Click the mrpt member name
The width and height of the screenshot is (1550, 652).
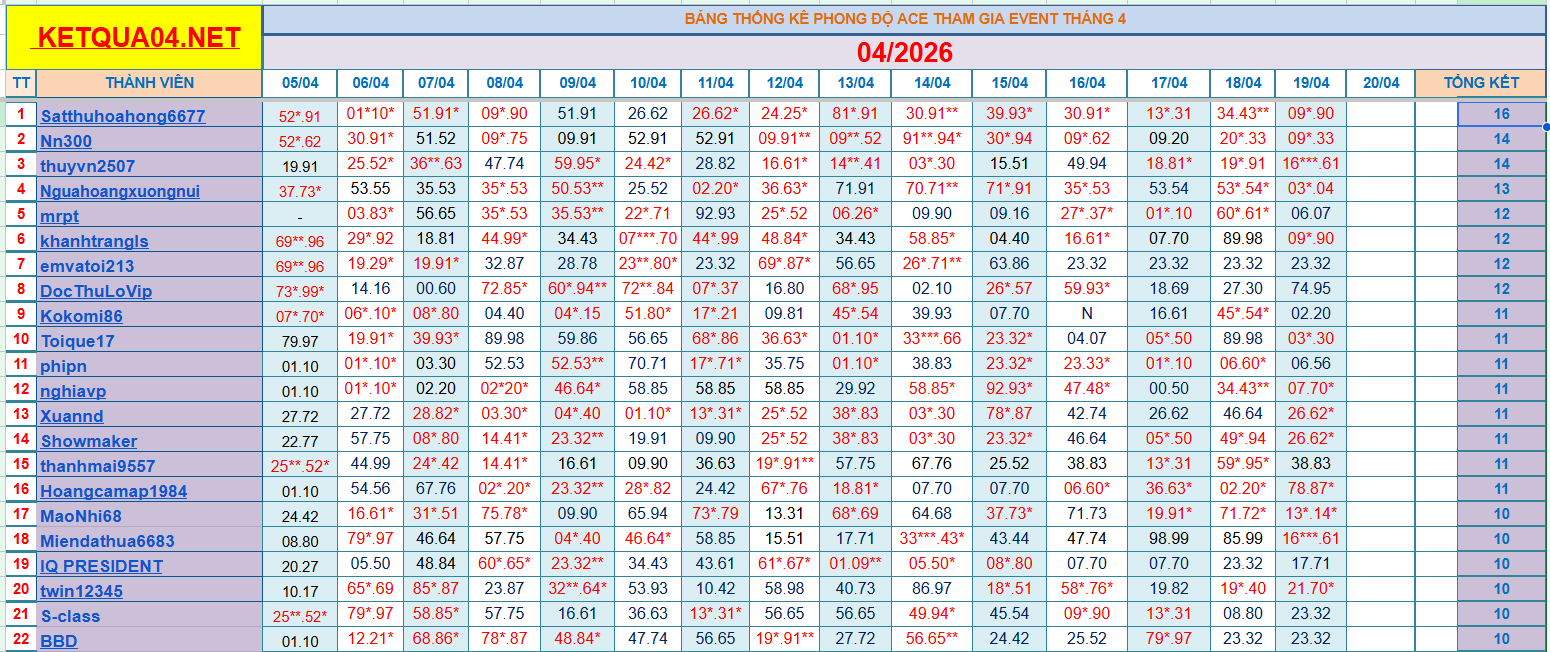[x=59, y=216]
